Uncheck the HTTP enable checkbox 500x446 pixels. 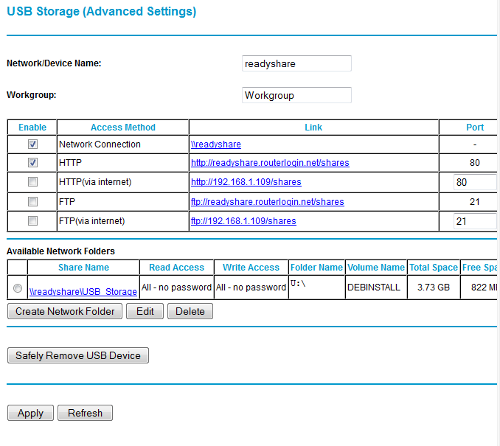point(33,162)
